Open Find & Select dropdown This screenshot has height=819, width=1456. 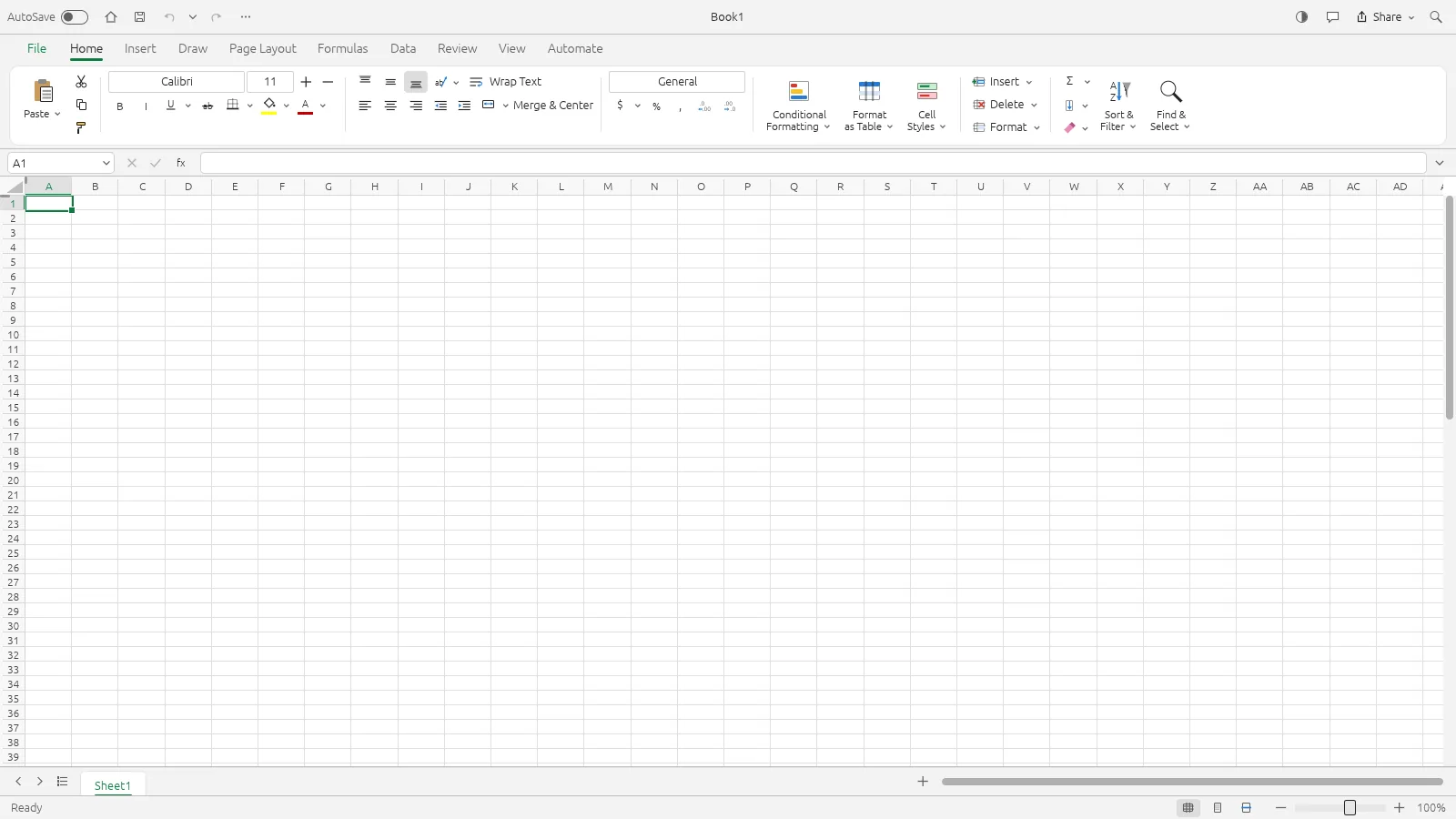point(1170,106)
